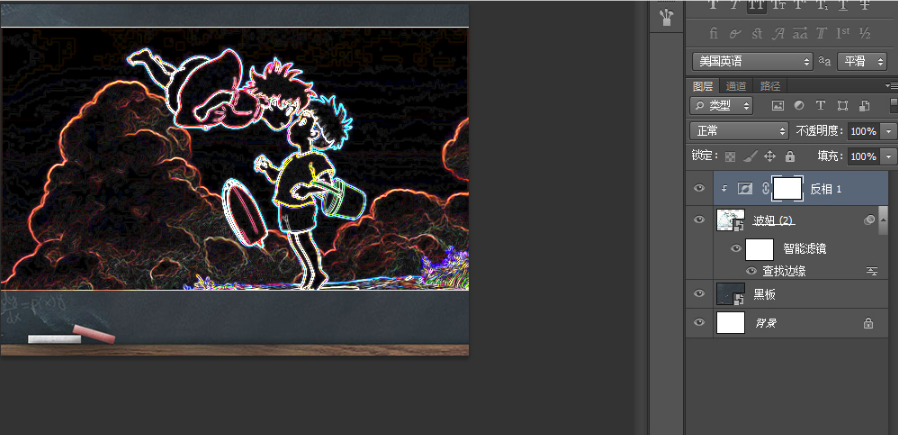Filter layers by type layers icon
The width and height of the screenshot is (898, 435).
pyautogui.click(x=820, y=106)
